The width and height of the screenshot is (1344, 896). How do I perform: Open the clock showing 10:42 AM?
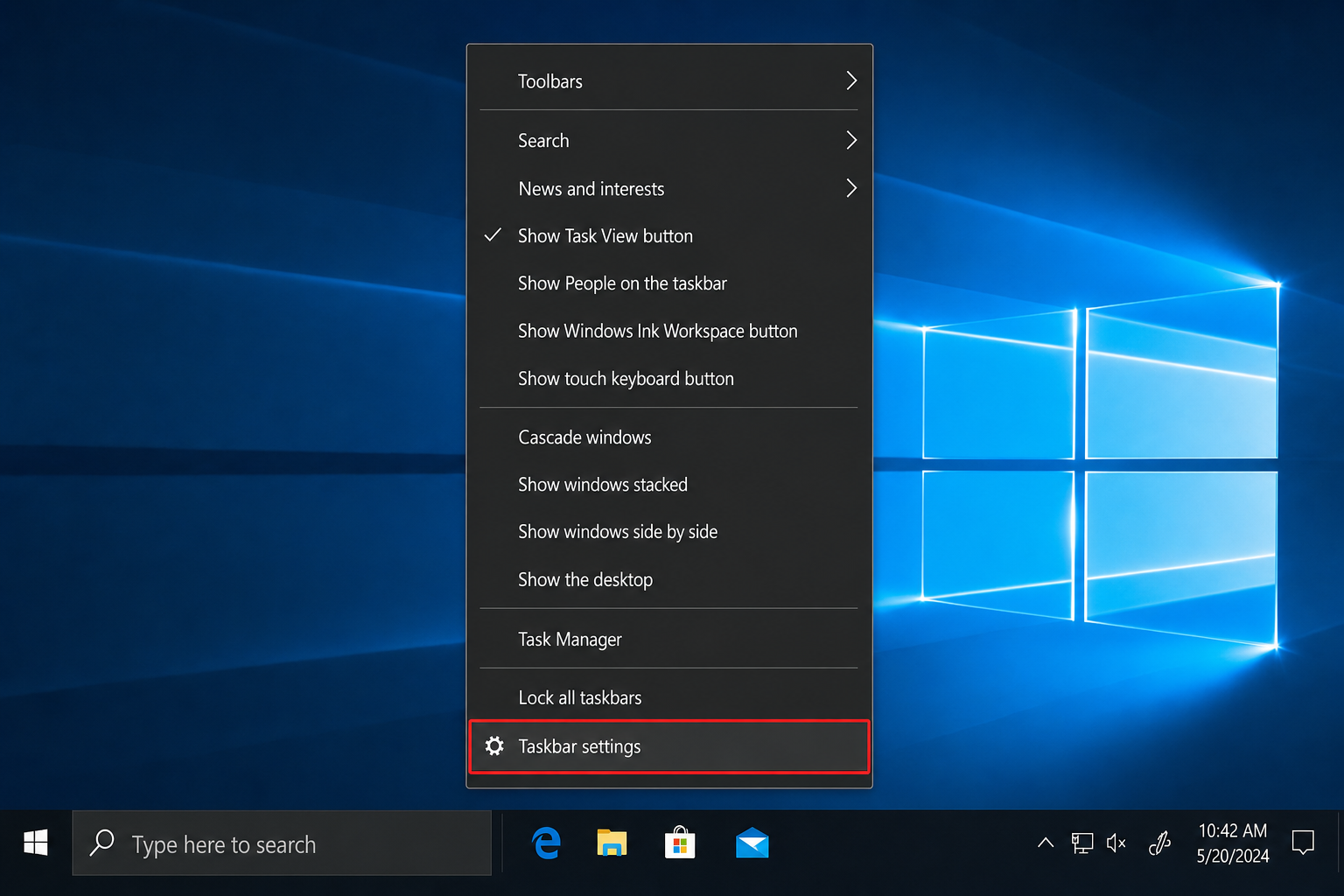coord(1233,843)
